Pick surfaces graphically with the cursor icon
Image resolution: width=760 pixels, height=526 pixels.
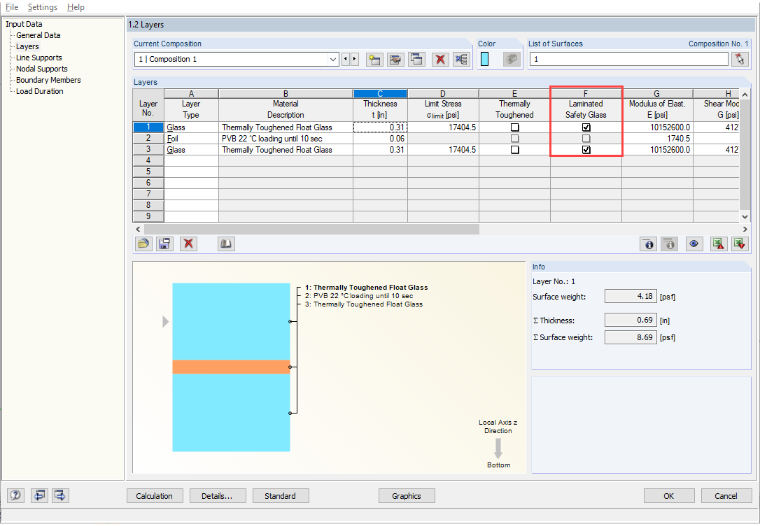point(740,59)
